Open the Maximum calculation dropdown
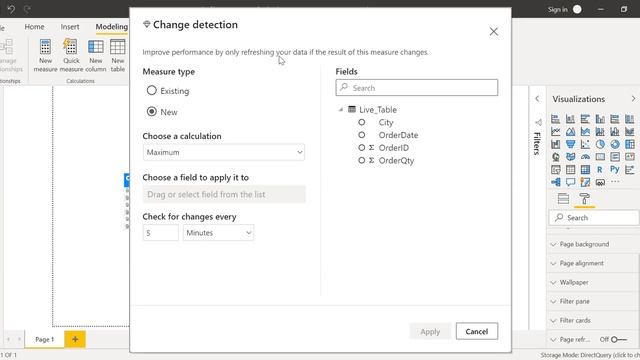The width and height of the screenshot is (640, 360). tap(224, 152)
